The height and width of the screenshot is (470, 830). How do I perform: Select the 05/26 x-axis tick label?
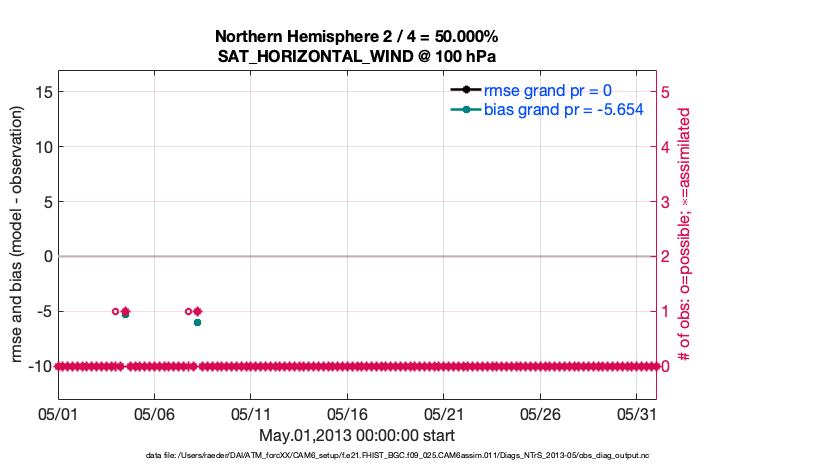[540, 411]
